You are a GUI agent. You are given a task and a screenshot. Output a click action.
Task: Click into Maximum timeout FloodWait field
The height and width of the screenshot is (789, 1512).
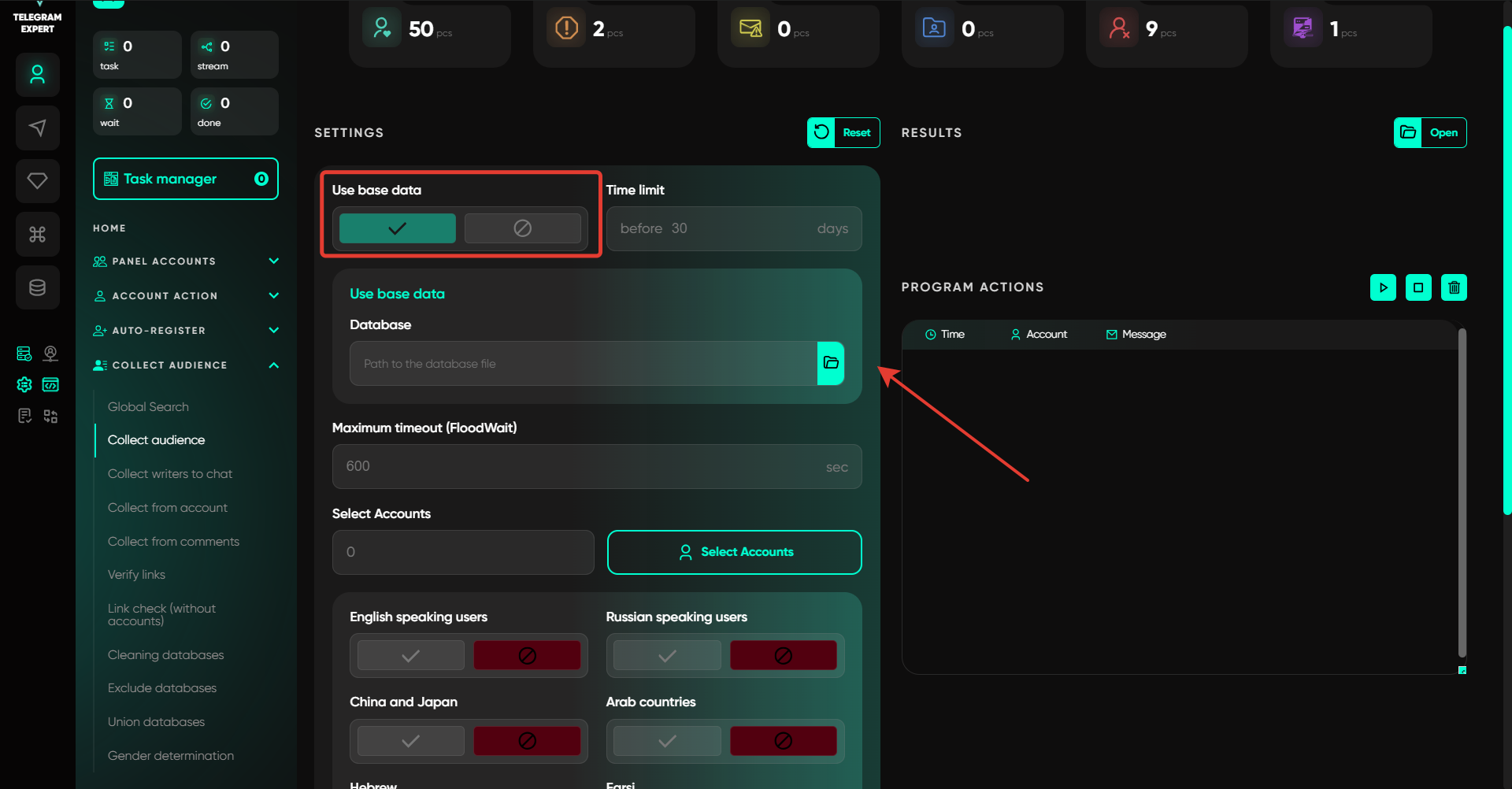pyautogui.click(x=583, y=466)
